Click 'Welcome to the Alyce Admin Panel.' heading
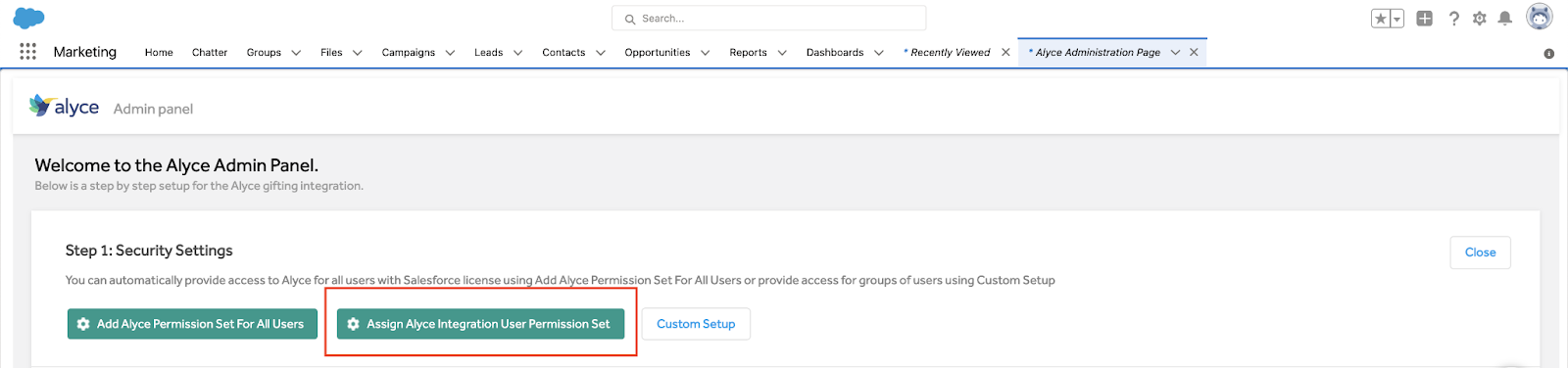1568x368 pixels. click(176, 165)
